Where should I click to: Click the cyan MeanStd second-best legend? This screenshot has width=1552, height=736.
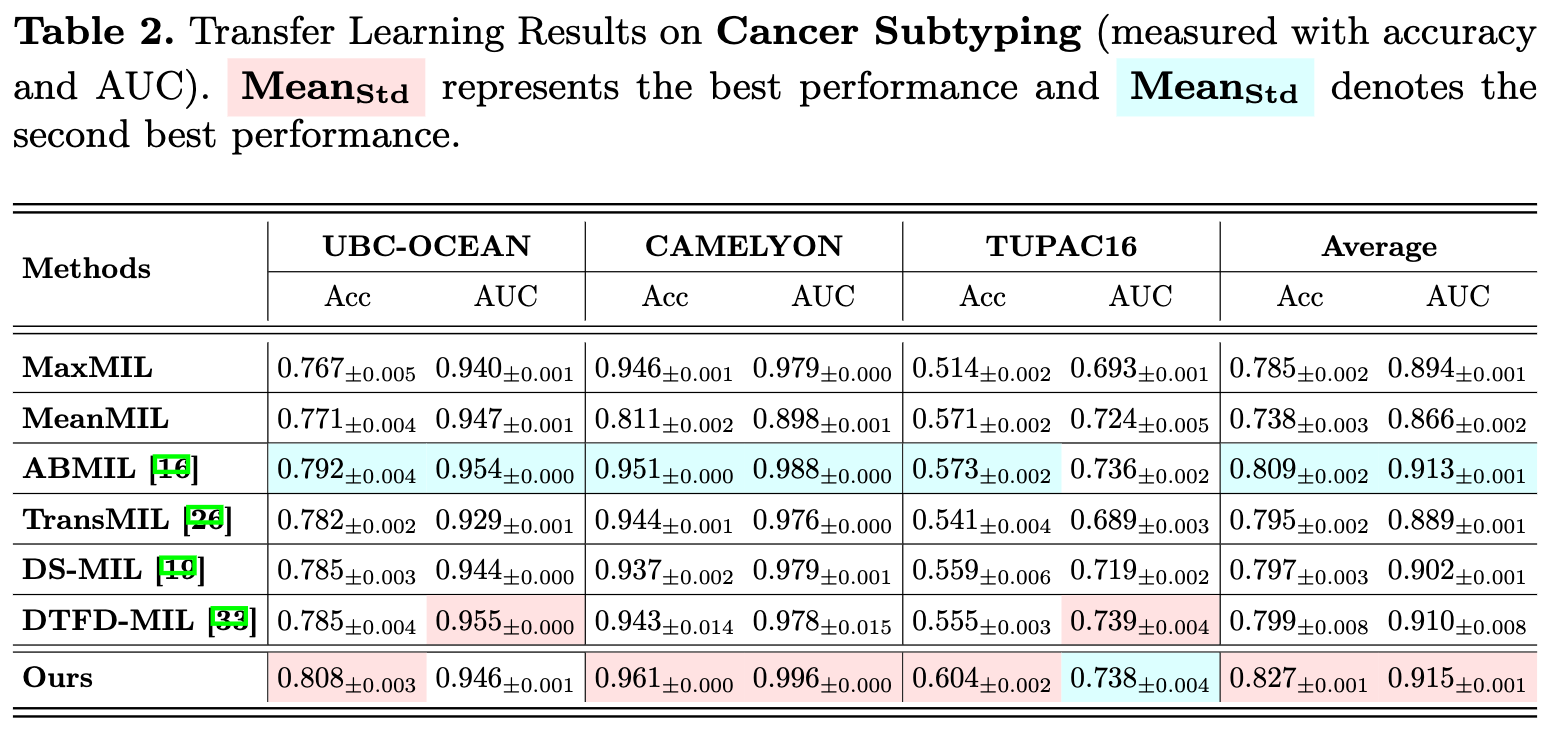point(1214,88)
